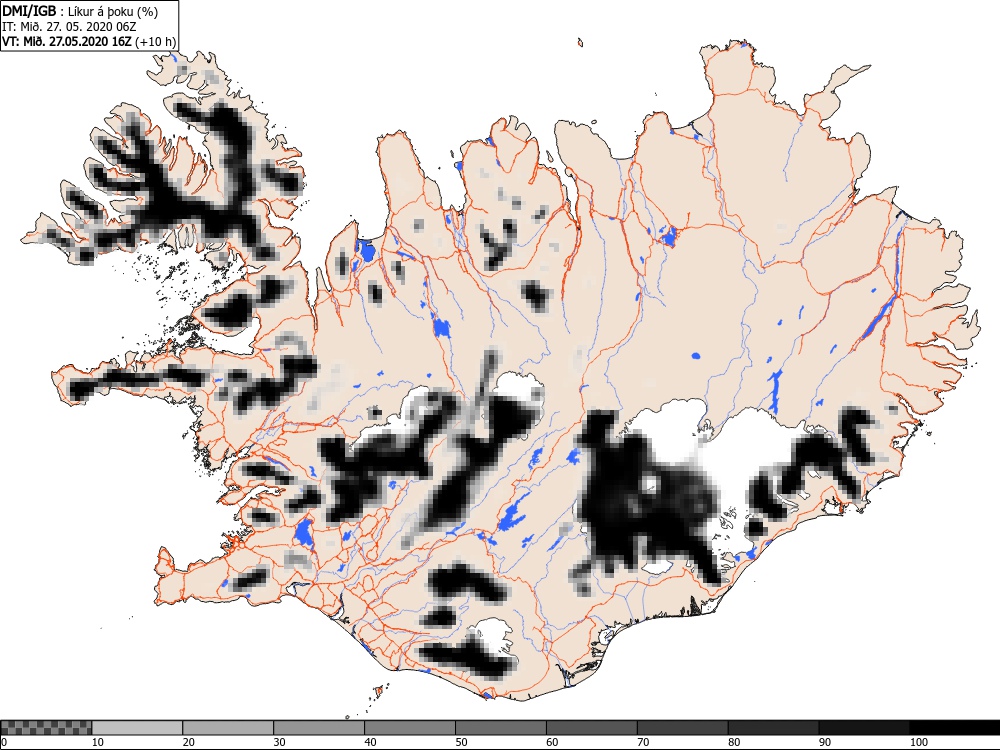Select the 50–60 legend swatch
The height and width of the screenshot is (750, 1000).
(501, 728)
